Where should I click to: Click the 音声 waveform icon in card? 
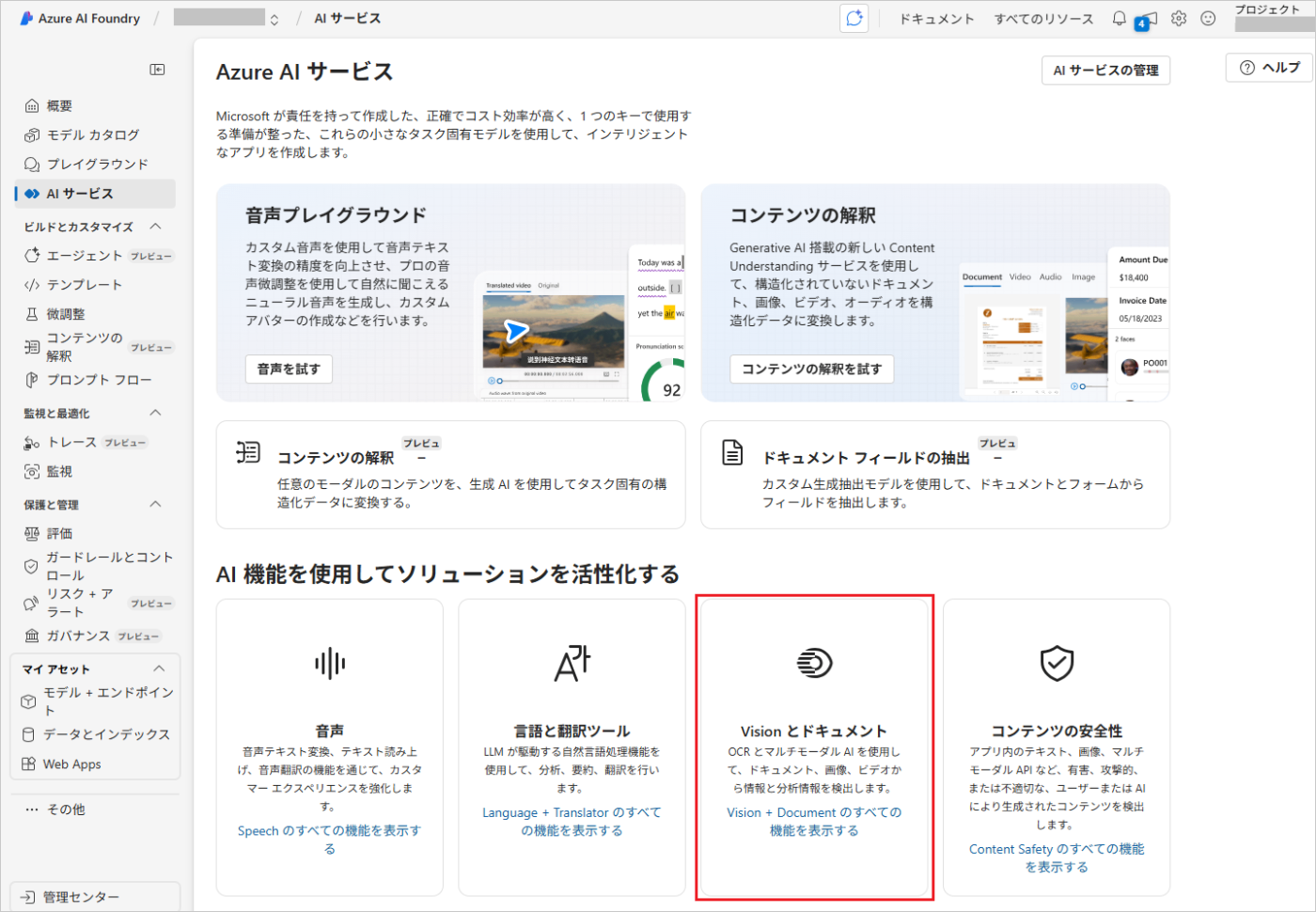(x=330, y=664)
